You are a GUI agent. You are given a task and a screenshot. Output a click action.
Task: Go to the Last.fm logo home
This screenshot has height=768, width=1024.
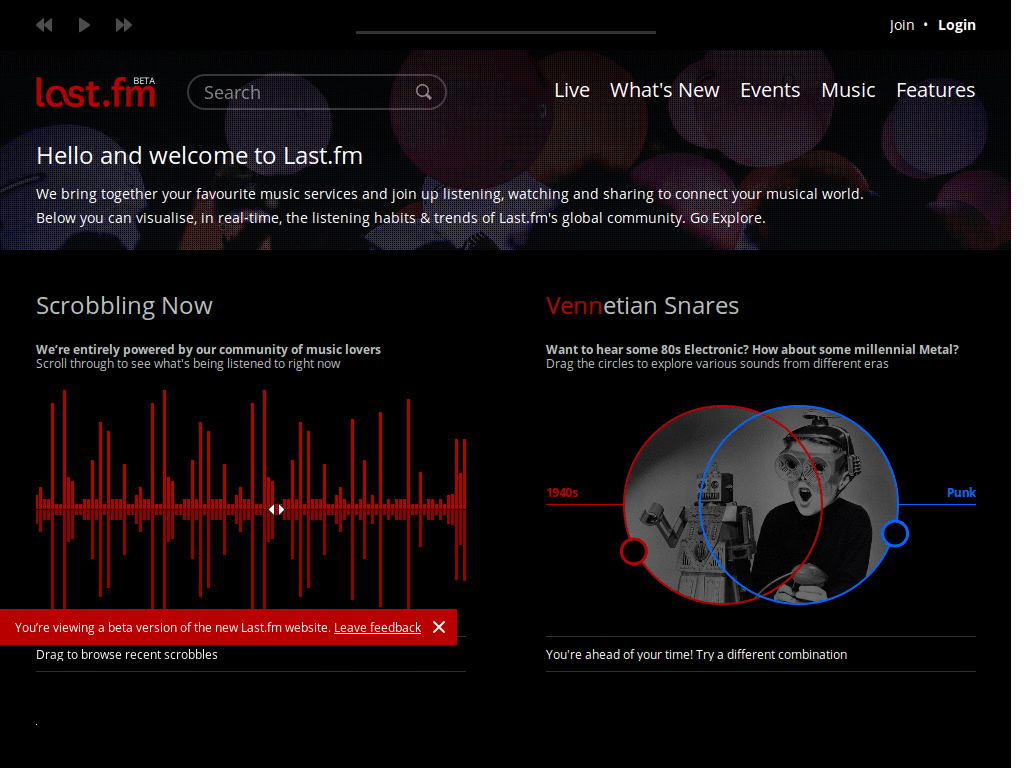(x=95, y=91)
